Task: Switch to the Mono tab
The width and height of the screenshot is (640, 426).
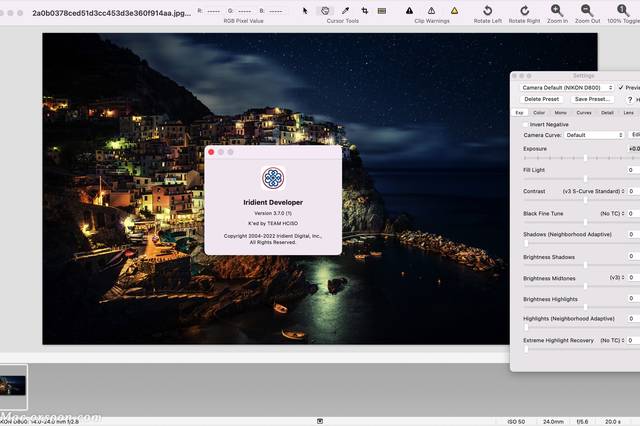Action: pyautogui.click(x=560, y=113)
